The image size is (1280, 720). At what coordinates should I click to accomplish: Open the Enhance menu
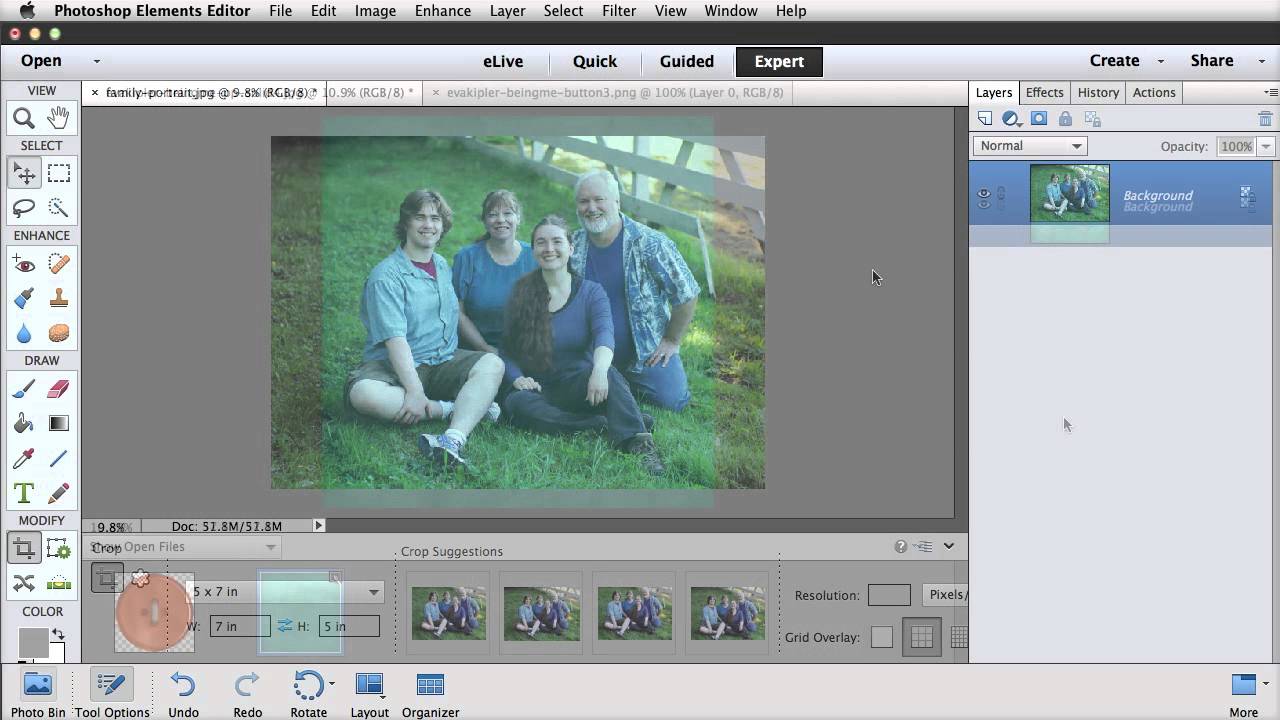tap(443, 11)
